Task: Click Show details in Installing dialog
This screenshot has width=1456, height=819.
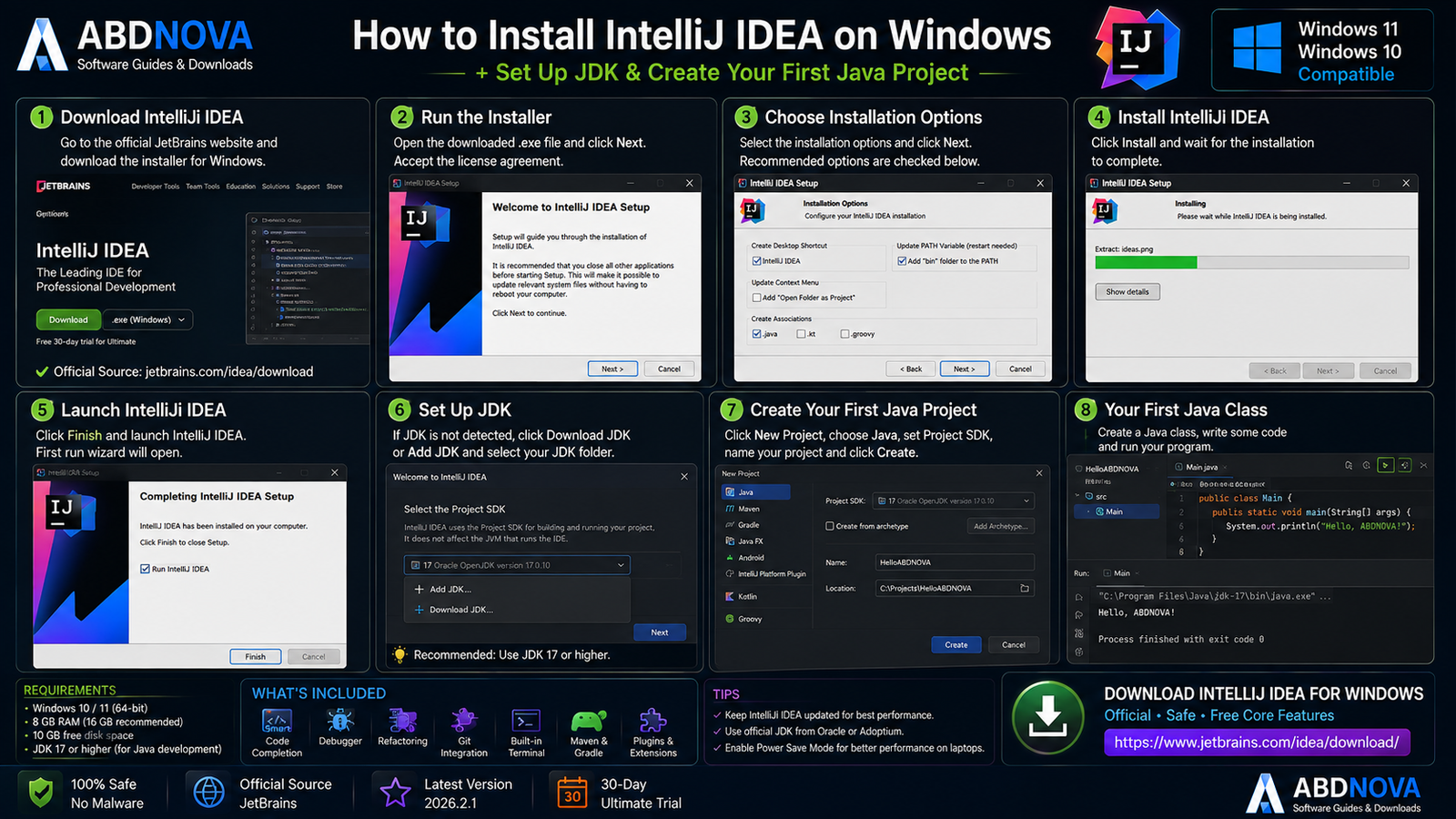Action: coord(1127,292)
